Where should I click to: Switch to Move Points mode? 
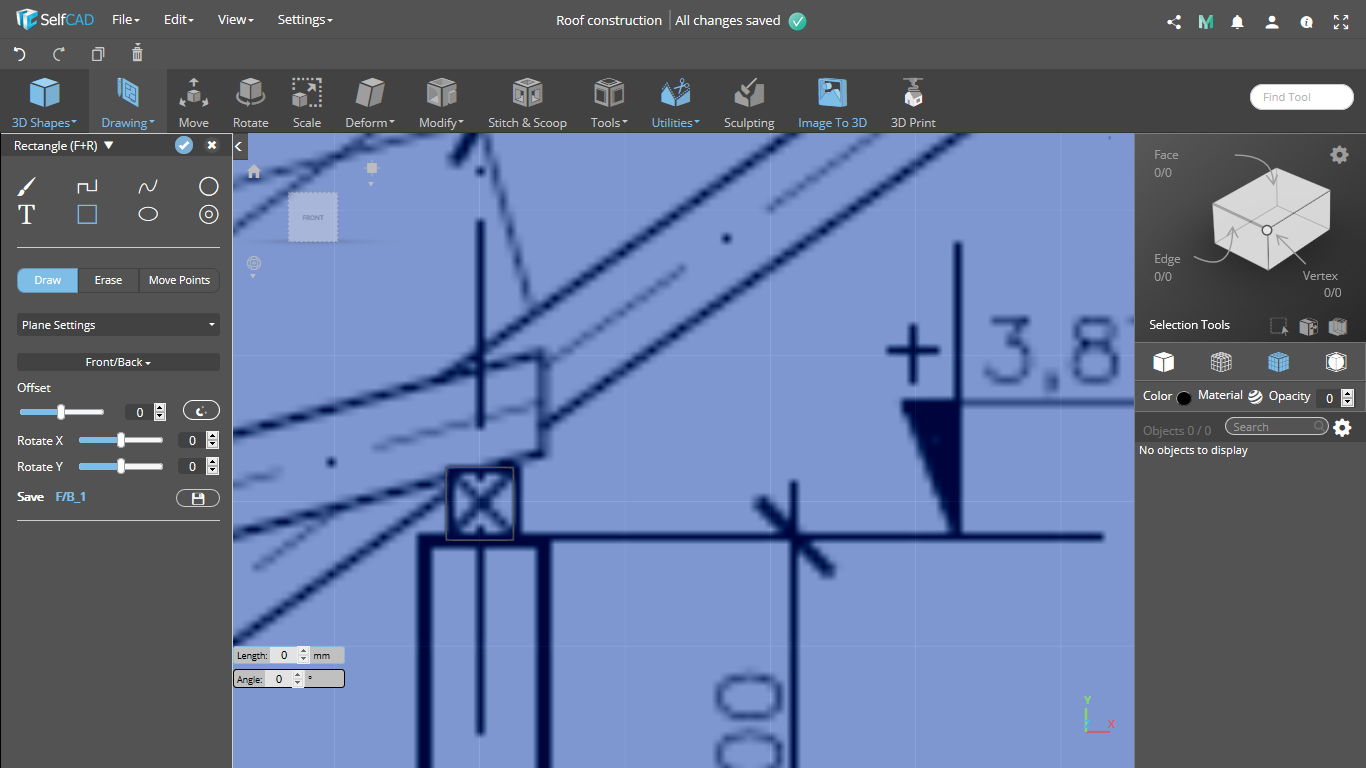click(x=179, y=280)
